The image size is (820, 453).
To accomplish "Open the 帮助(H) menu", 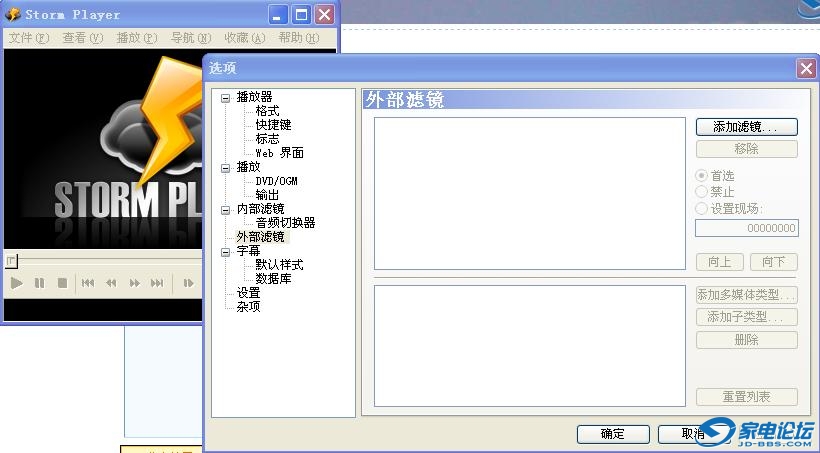I will 299,38.
